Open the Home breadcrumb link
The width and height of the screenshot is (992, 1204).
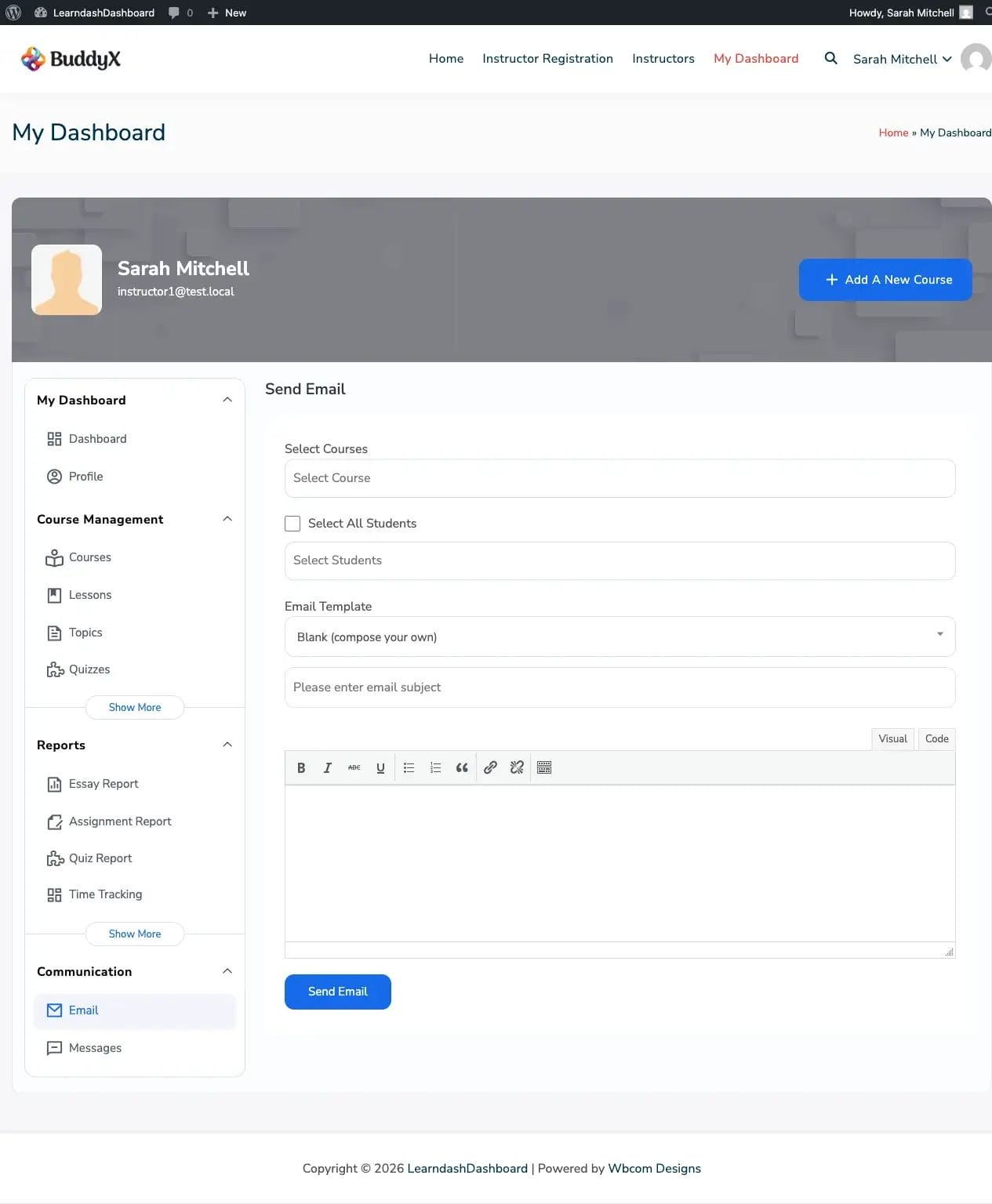click(893, 132)
